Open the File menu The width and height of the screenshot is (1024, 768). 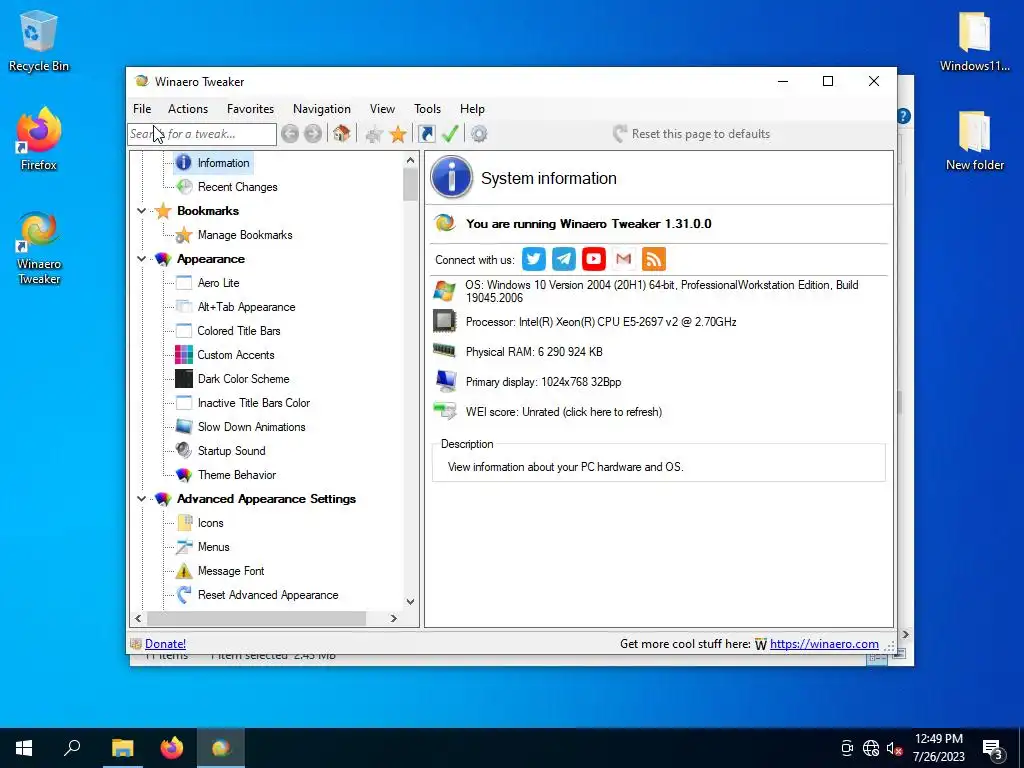point(142,109)
